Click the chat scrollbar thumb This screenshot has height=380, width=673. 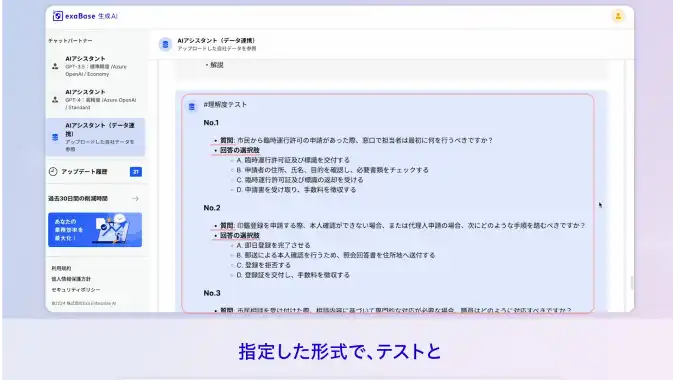click(632, 283)
